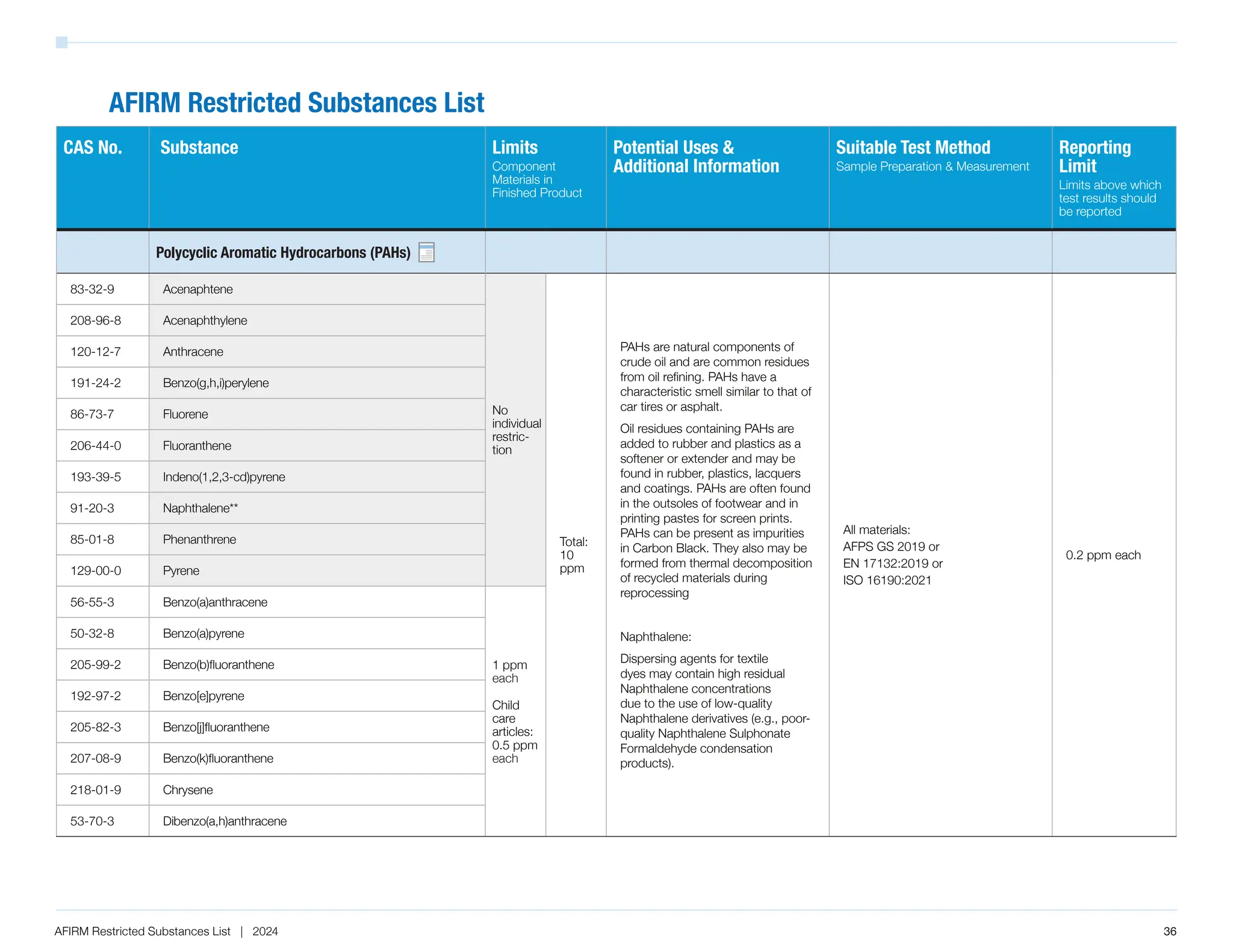
Task: Click the Substance column header
Action: point(199,147)
